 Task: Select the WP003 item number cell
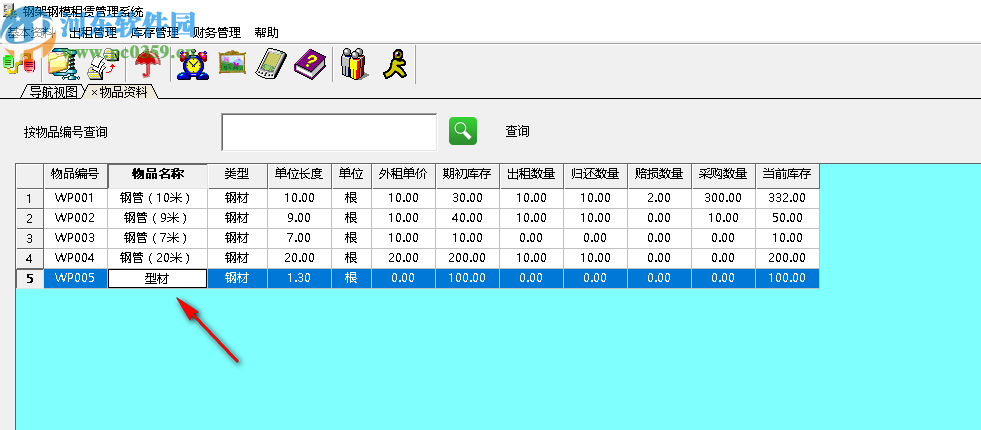[75, 238]
